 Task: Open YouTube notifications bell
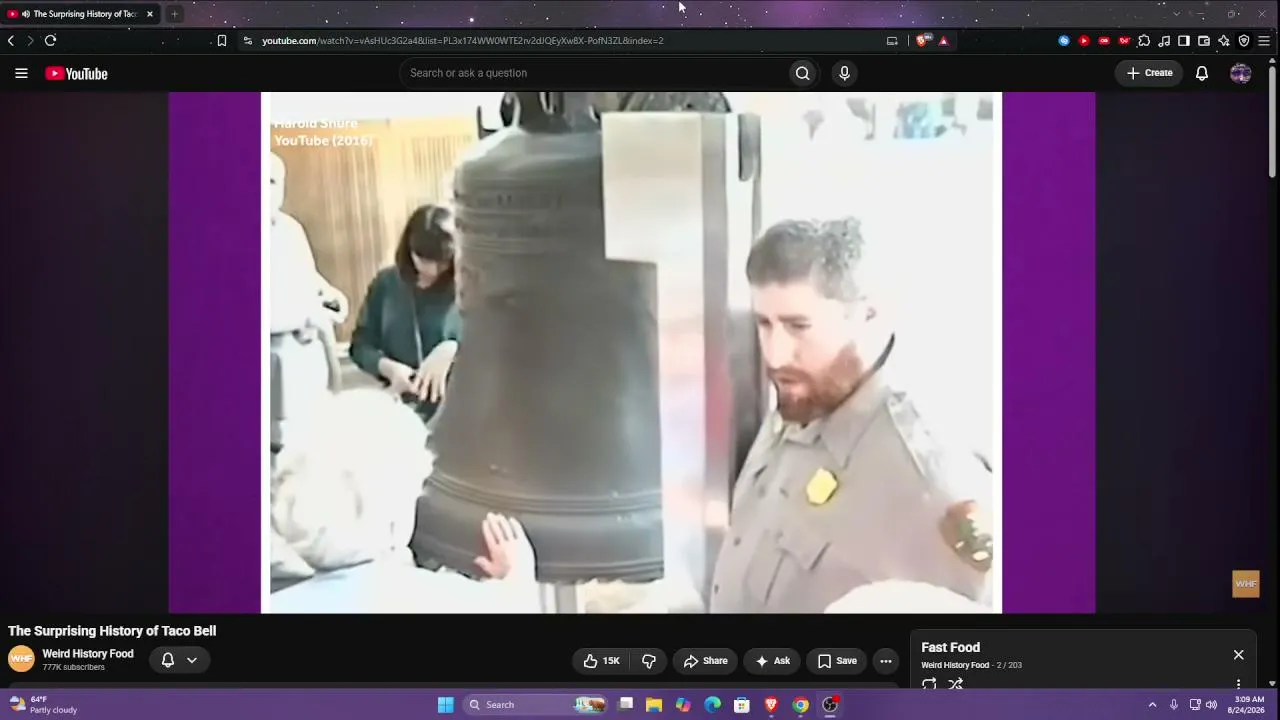click(x=1202, y=73)
